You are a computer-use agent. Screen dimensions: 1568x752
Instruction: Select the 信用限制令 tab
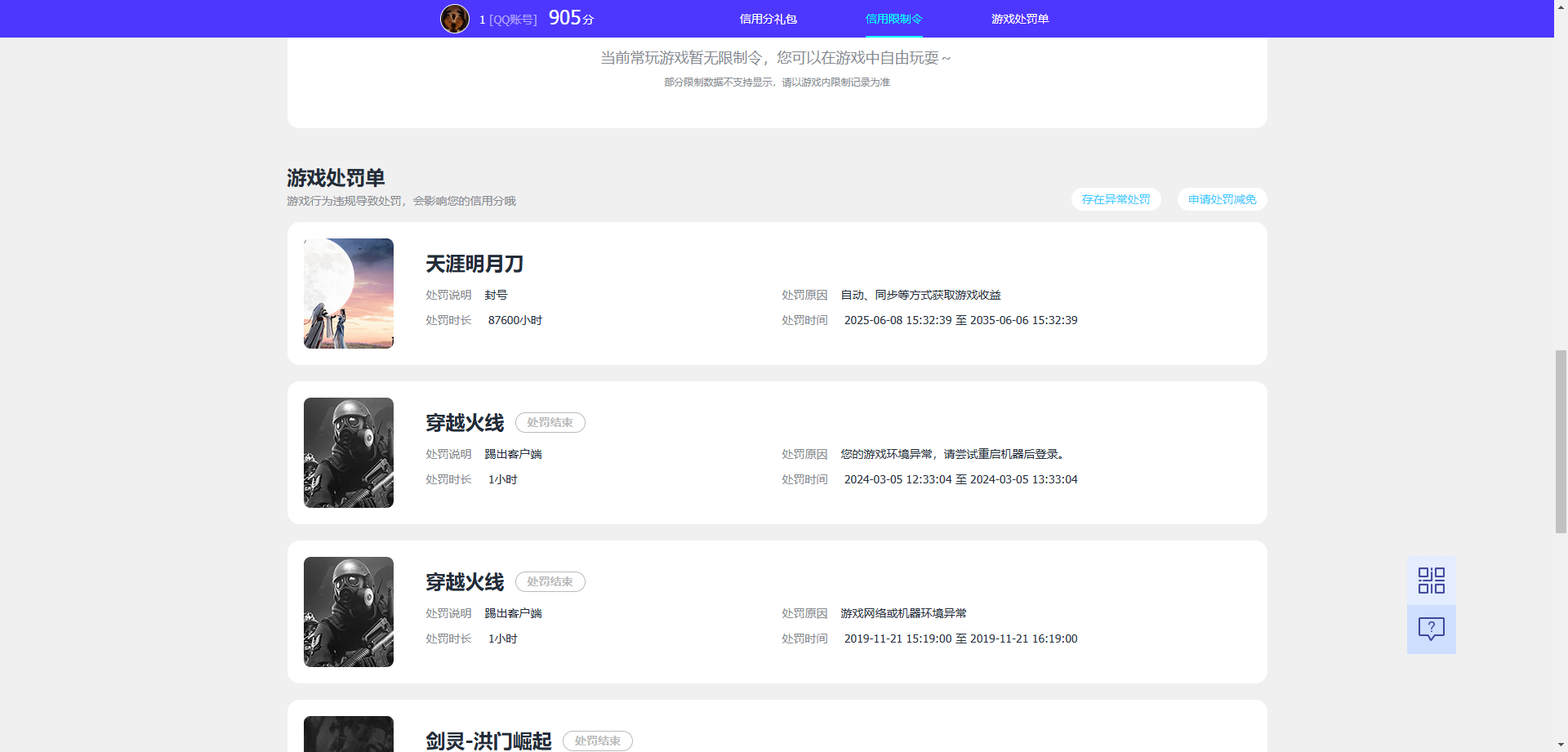tap(893, 18)
